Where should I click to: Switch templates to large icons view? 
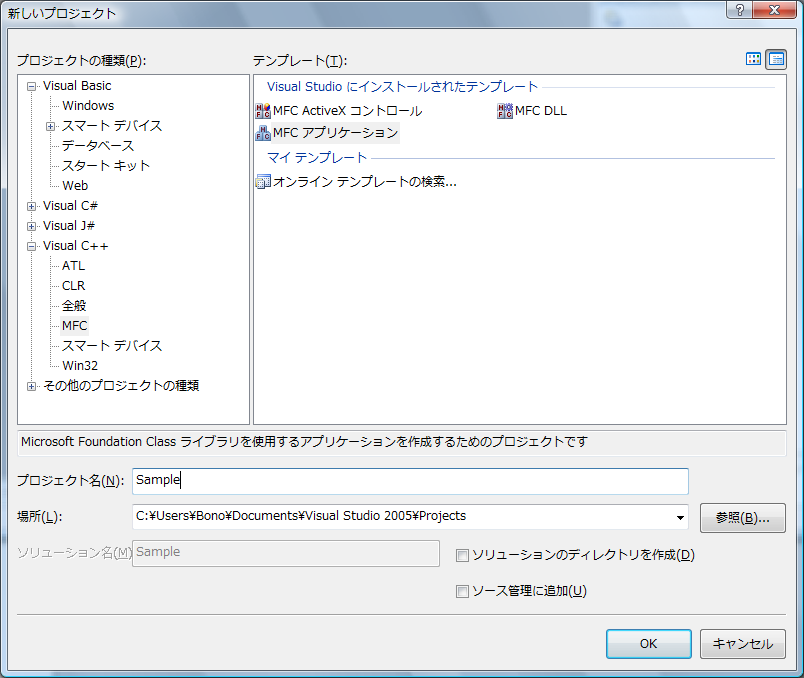(x=753, y=59)
